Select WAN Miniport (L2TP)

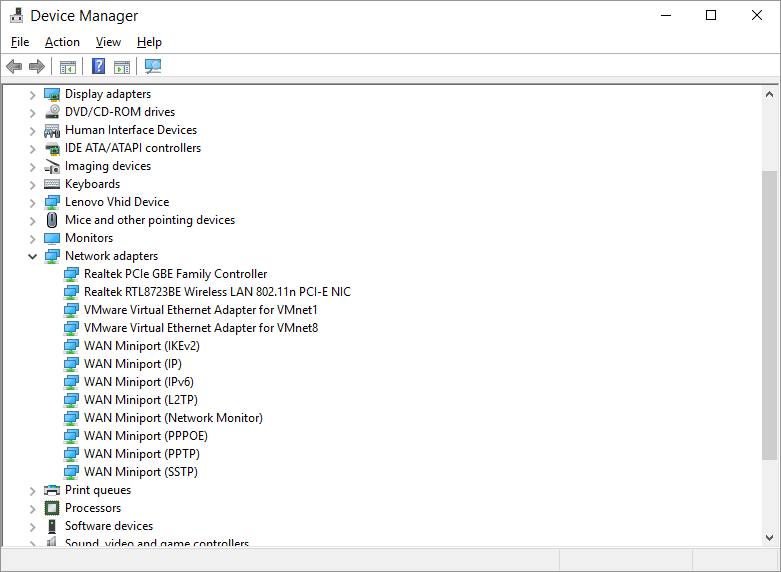pyautogui.click(x=141, y=400)
